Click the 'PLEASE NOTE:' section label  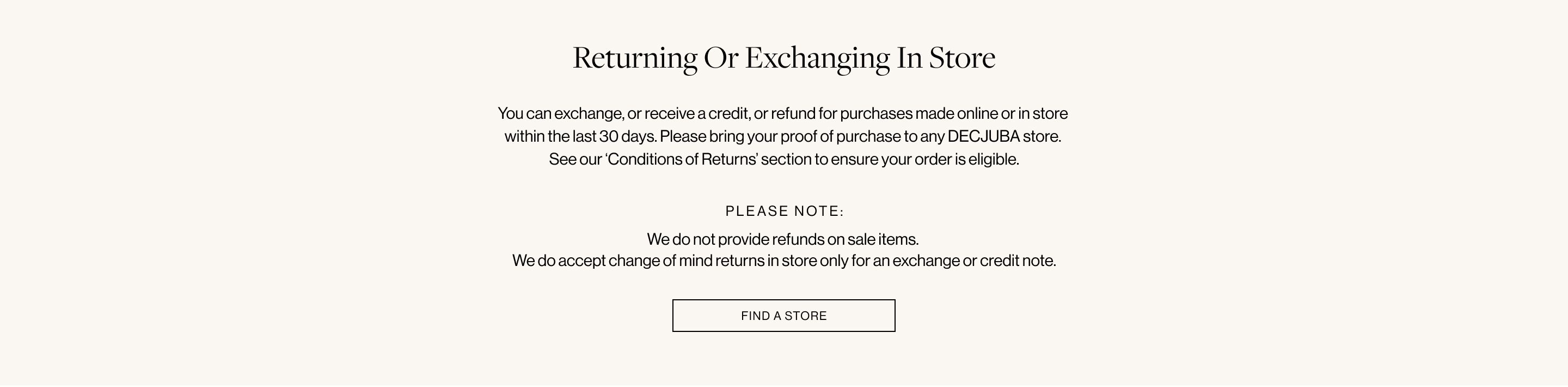click(783, 211)
